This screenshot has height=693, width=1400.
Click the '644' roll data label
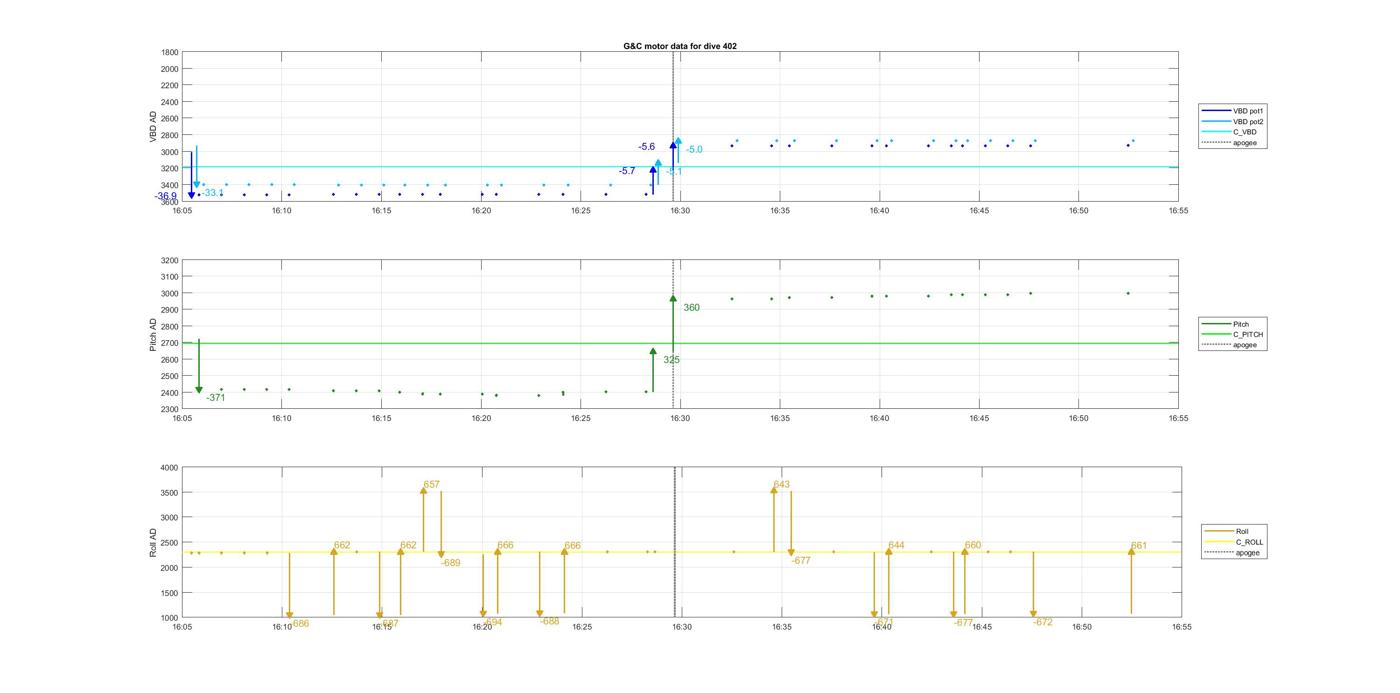click(896, 545)
